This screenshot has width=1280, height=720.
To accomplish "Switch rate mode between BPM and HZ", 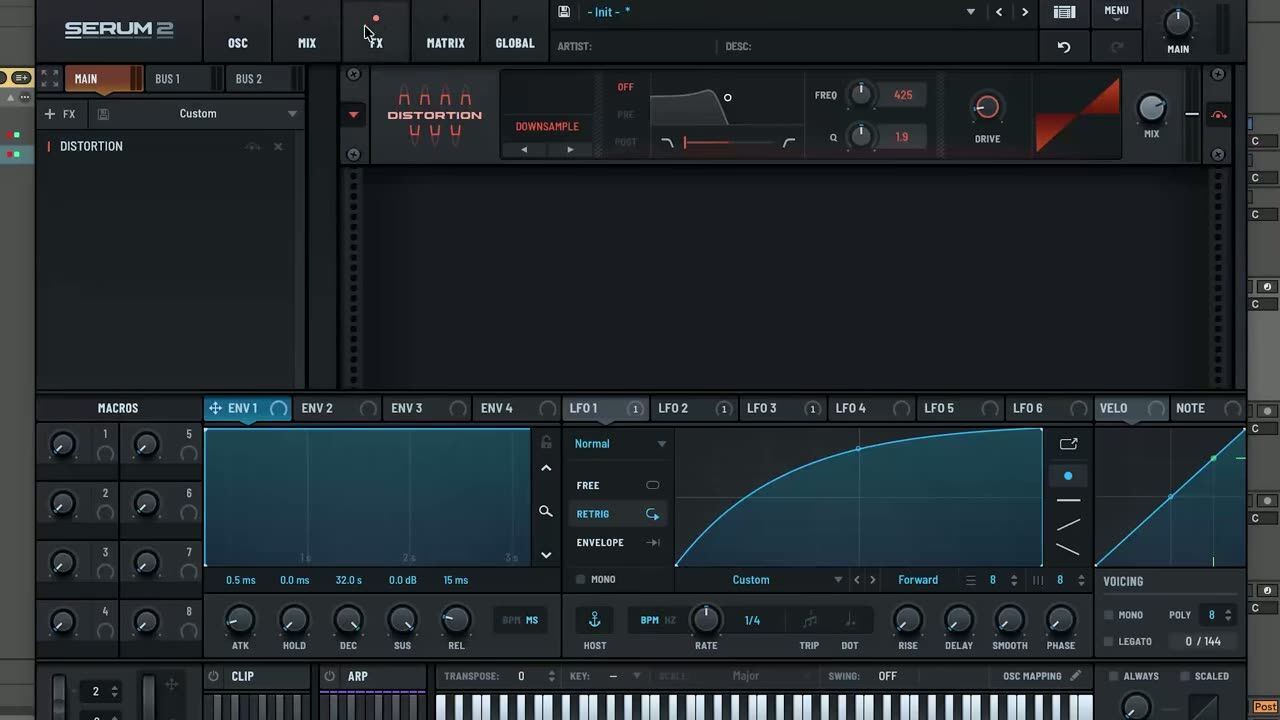I will point(658,620).
